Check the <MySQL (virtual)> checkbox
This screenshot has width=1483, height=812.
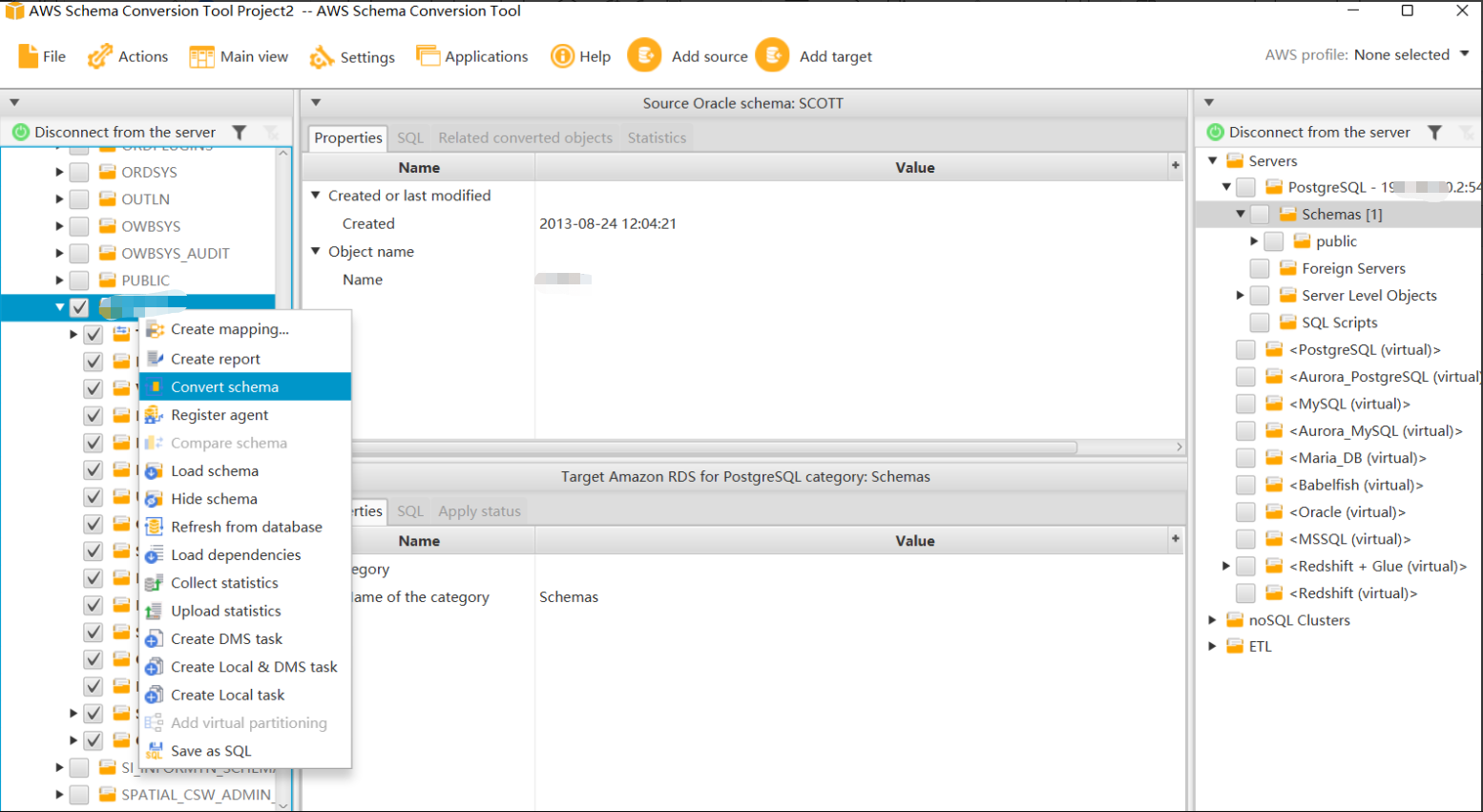[1245, 404]
